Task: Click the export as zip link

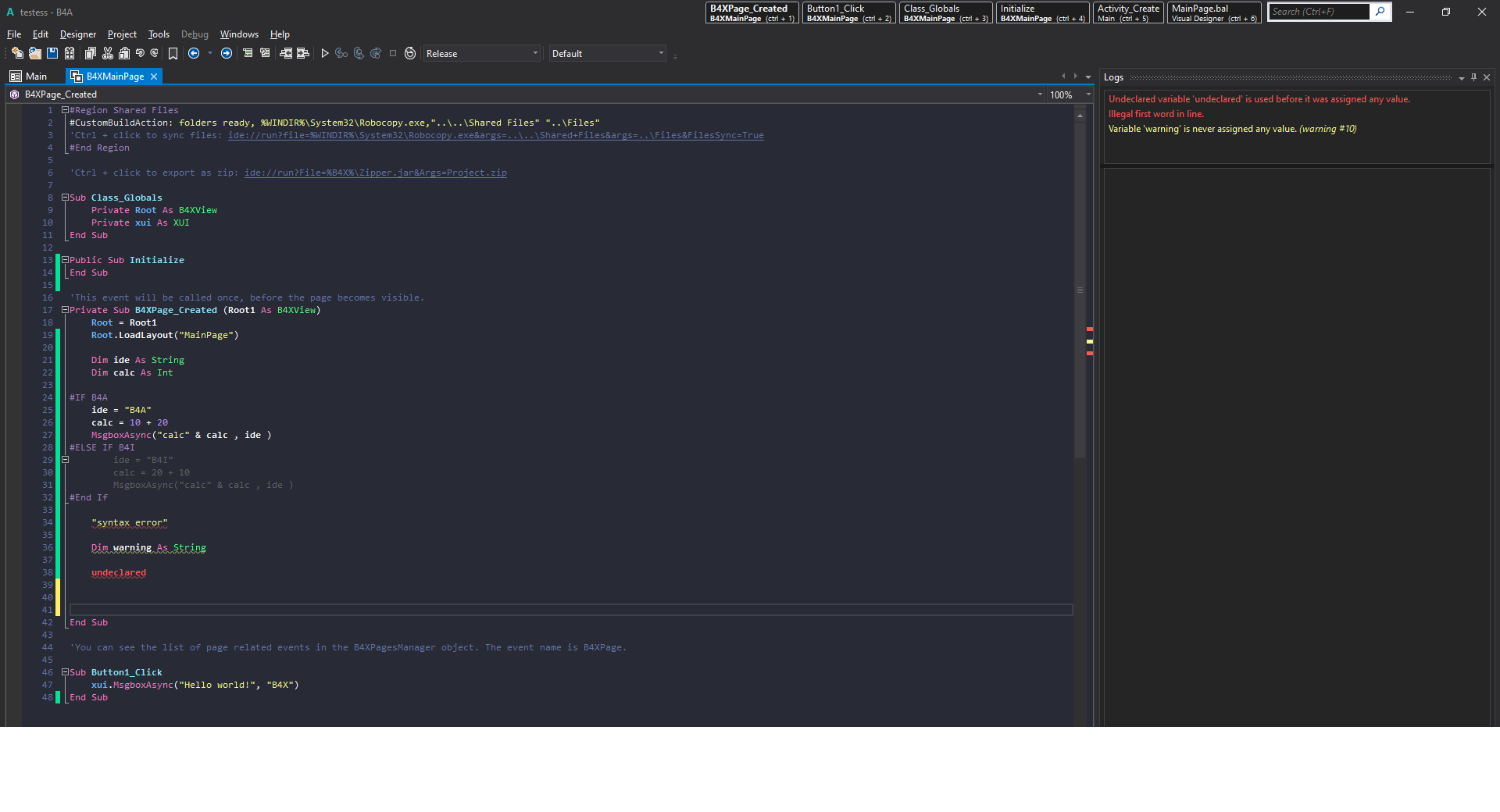Action: pos(375,173)
